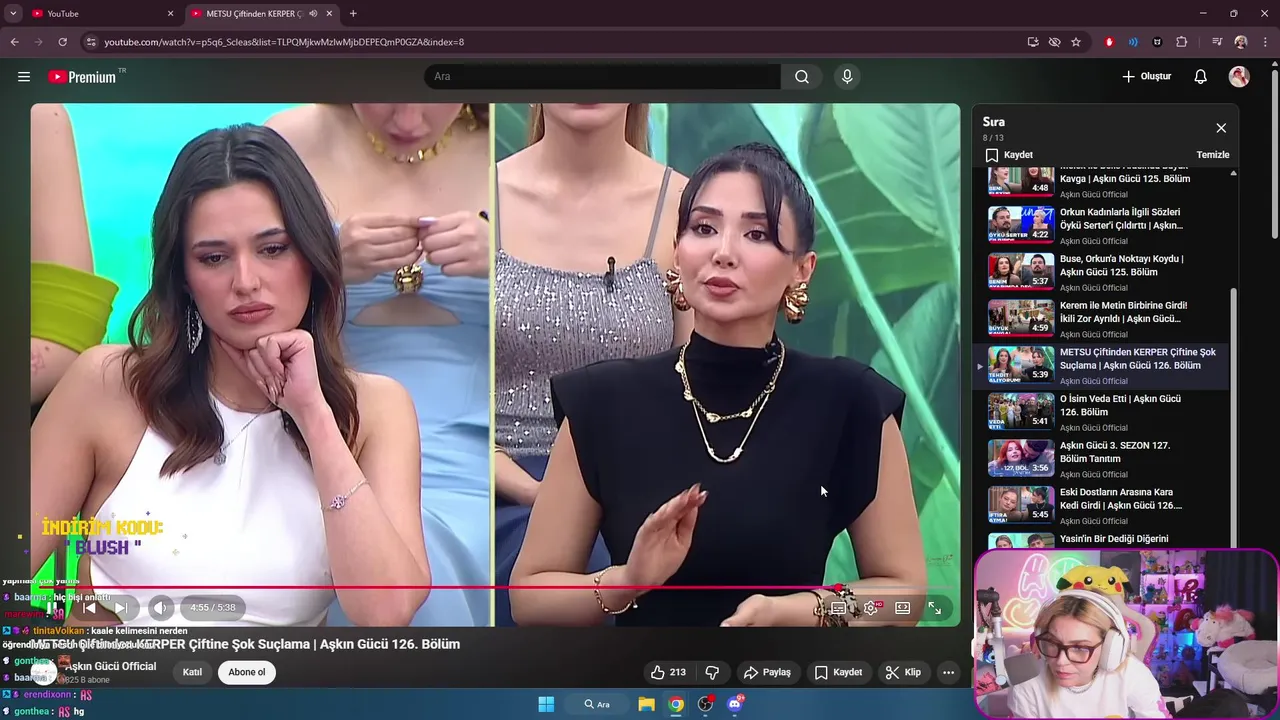Screen dimensions: 1280x720
Task: Skip to the next video in player
Action: point(121,608)
